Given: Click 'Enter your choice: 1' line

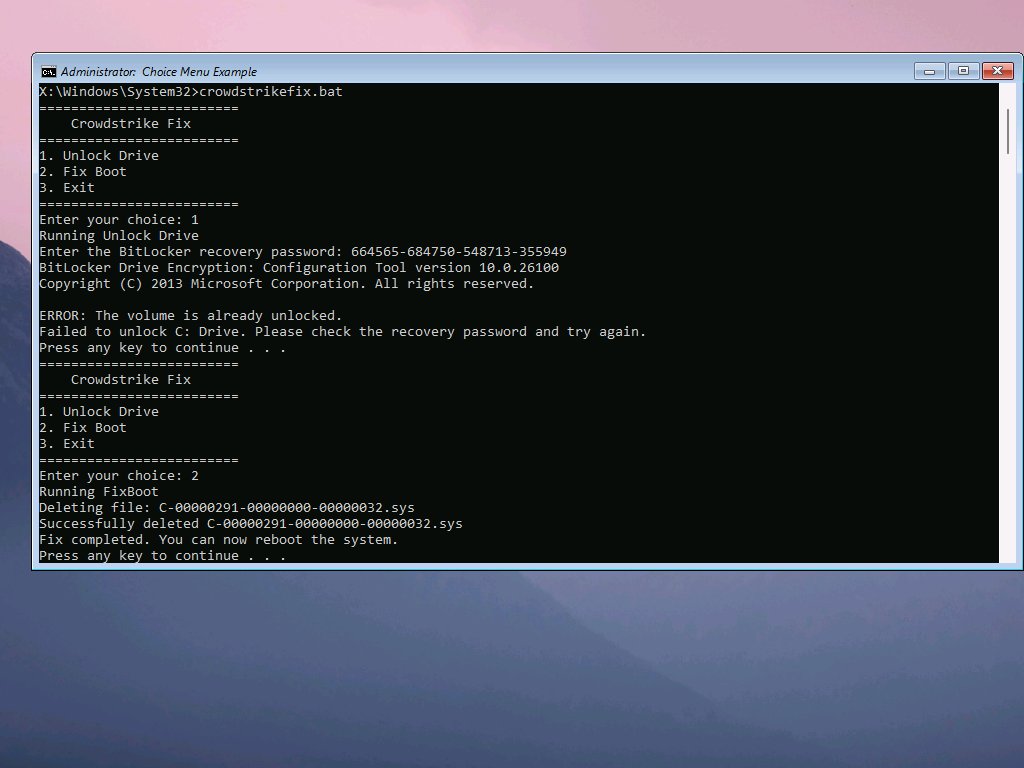Looking at the screenshot, I should (x=119, y=219).
